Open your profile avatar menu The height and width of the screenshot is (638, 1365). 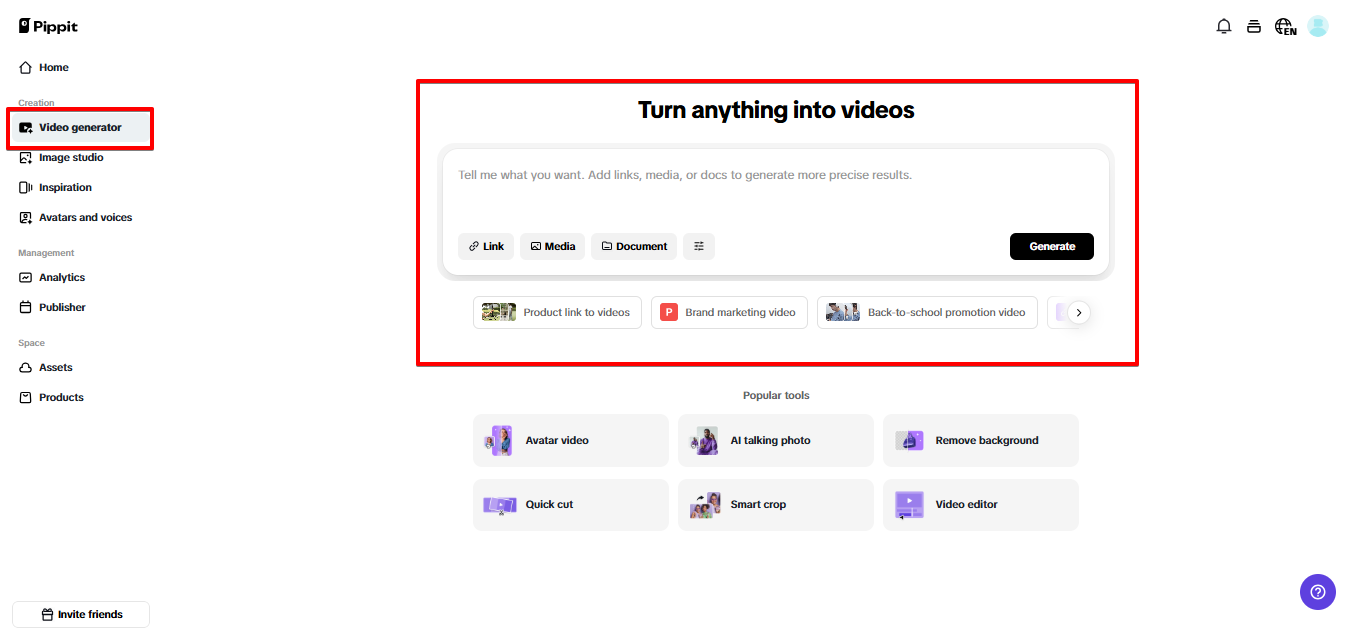coord(1317,25)
